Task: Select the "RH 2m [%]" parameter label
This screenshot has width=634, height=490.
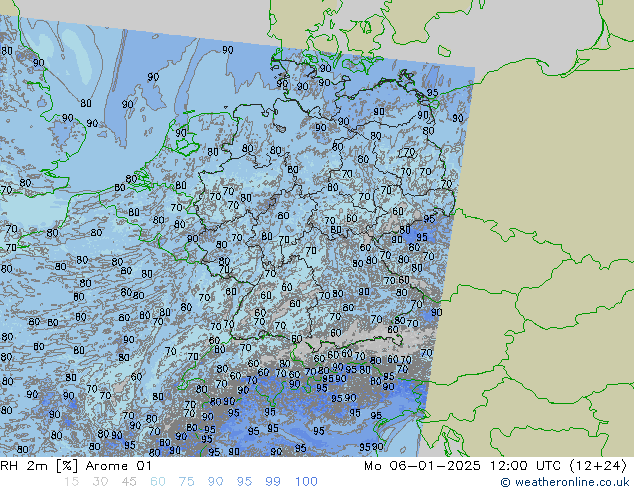Action: pyautogui.click(x=39, y=466)
